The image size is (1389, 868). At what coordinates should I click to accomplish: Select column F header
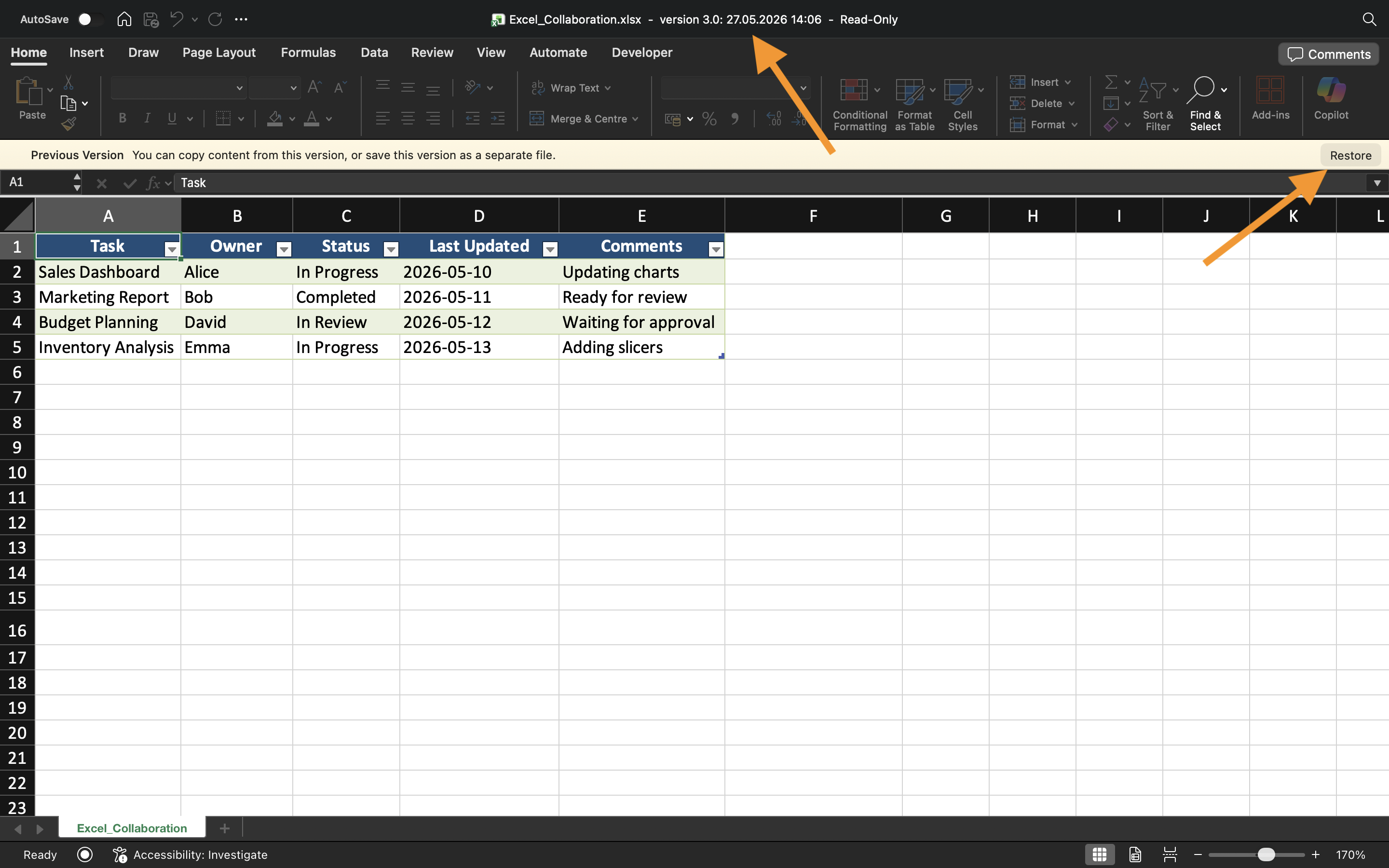pyautogui.click(x=813, y=216)
